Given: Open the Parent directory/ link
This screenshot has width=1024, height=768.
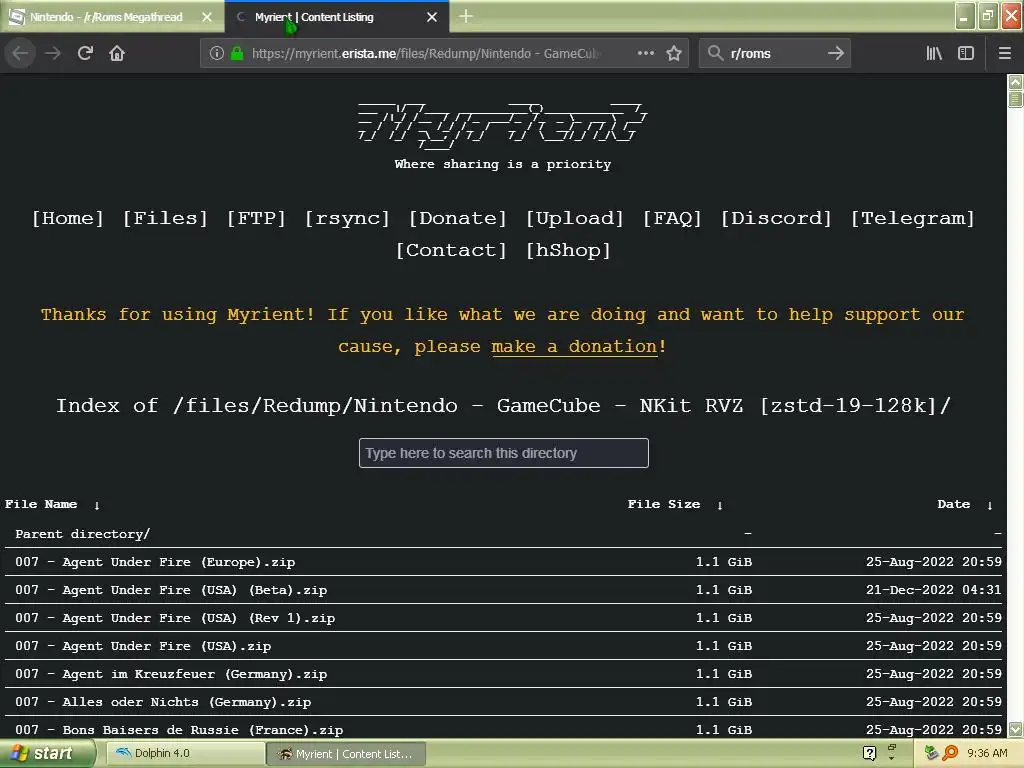Looking at the screenshot, I should [82, 534].
